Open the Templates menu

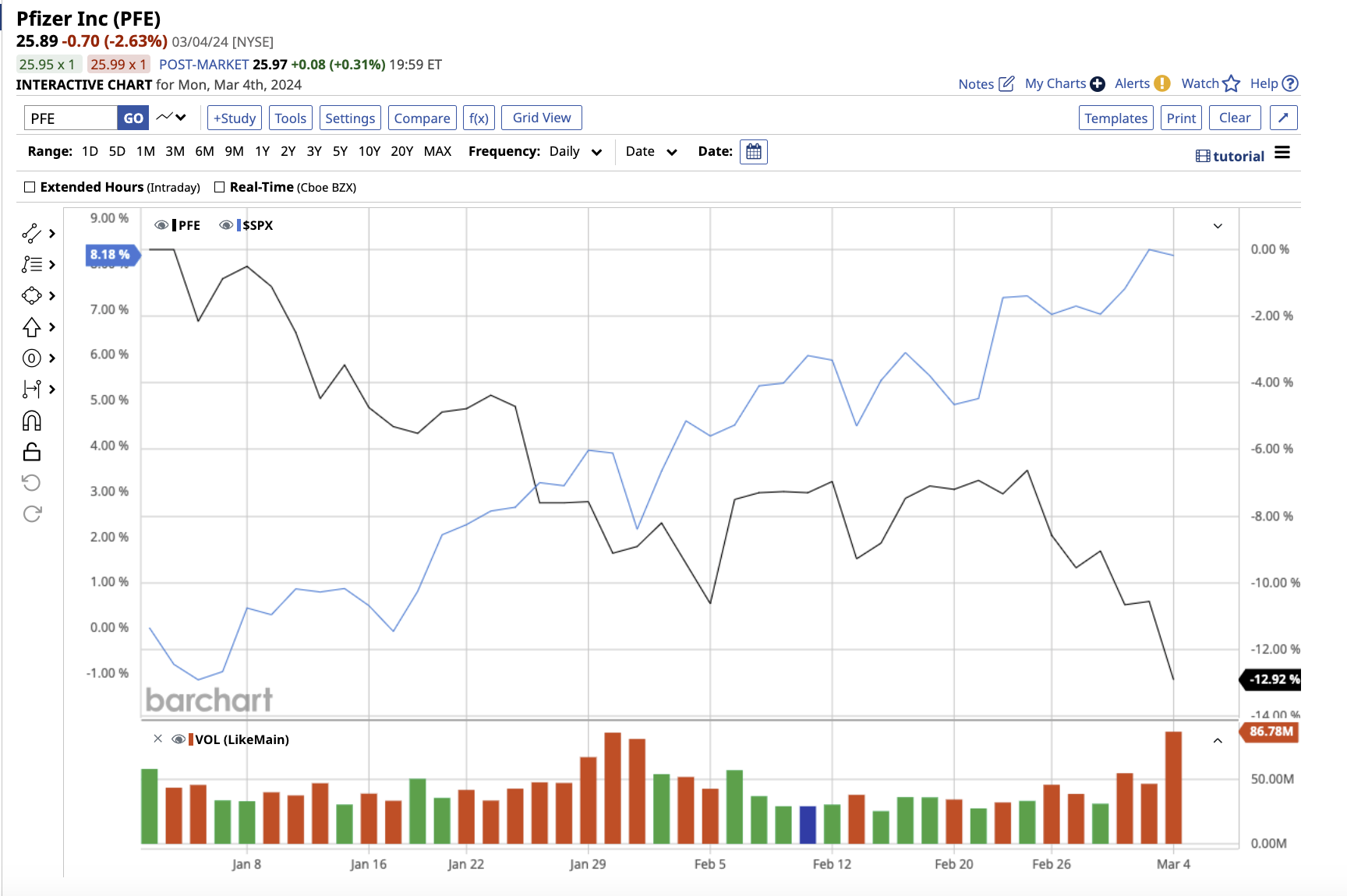tap(1116, 118)
